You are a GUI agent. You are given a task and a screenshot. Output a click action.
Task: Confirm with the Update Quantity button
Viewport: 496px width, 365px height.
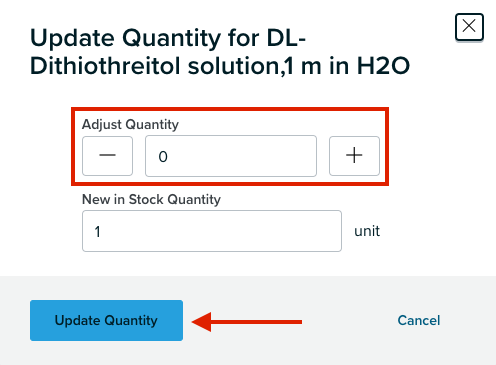(x=106, y=320)
